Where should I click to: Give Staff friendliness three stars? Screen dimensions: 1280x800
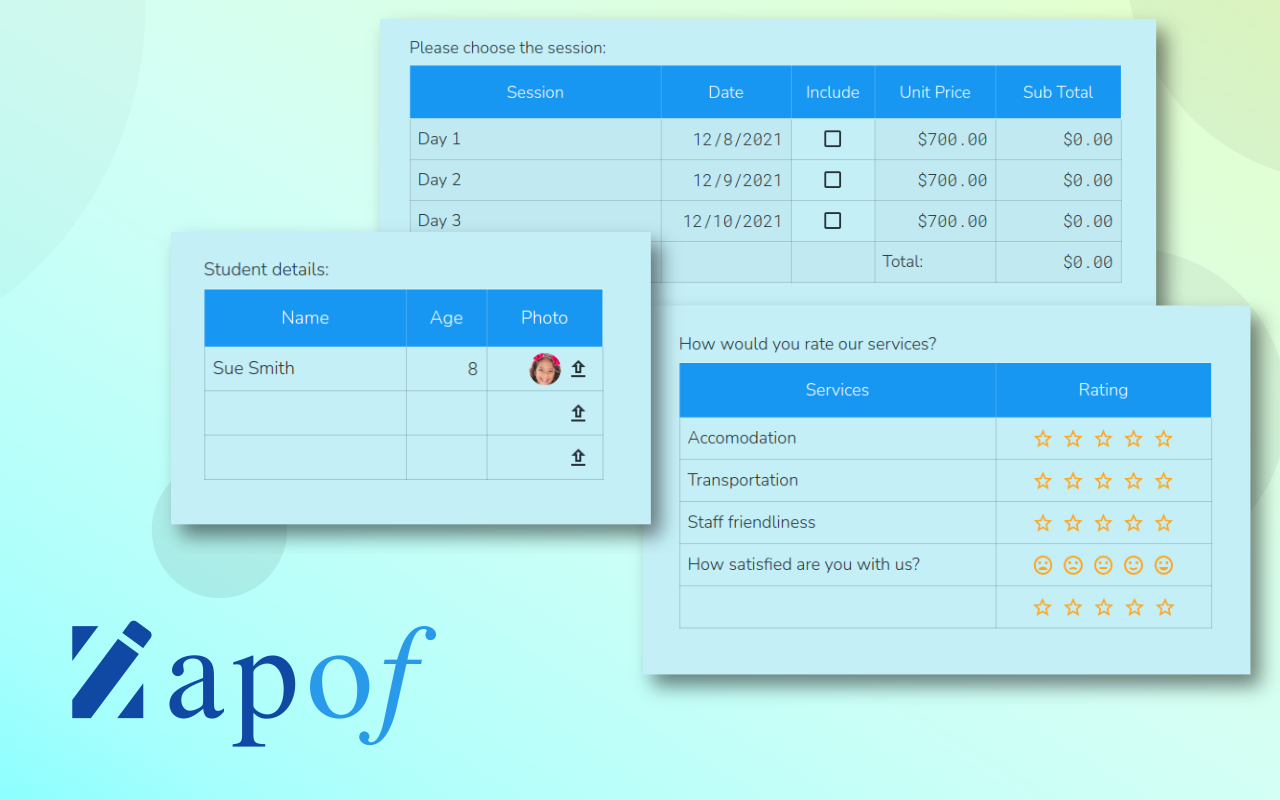click(x=1103, y=523)
